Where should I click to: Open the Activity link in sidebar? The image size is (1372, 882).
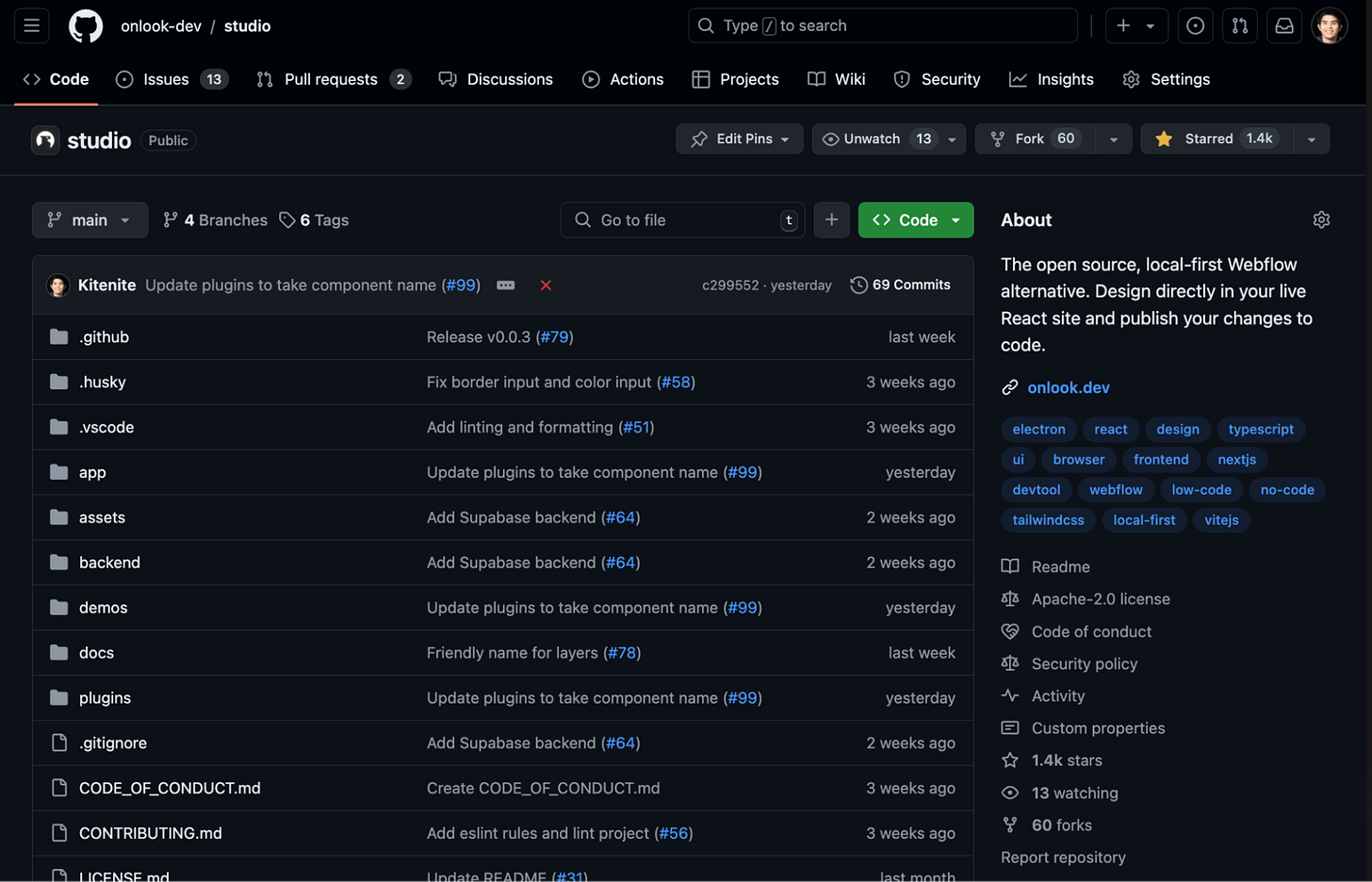1057,695
